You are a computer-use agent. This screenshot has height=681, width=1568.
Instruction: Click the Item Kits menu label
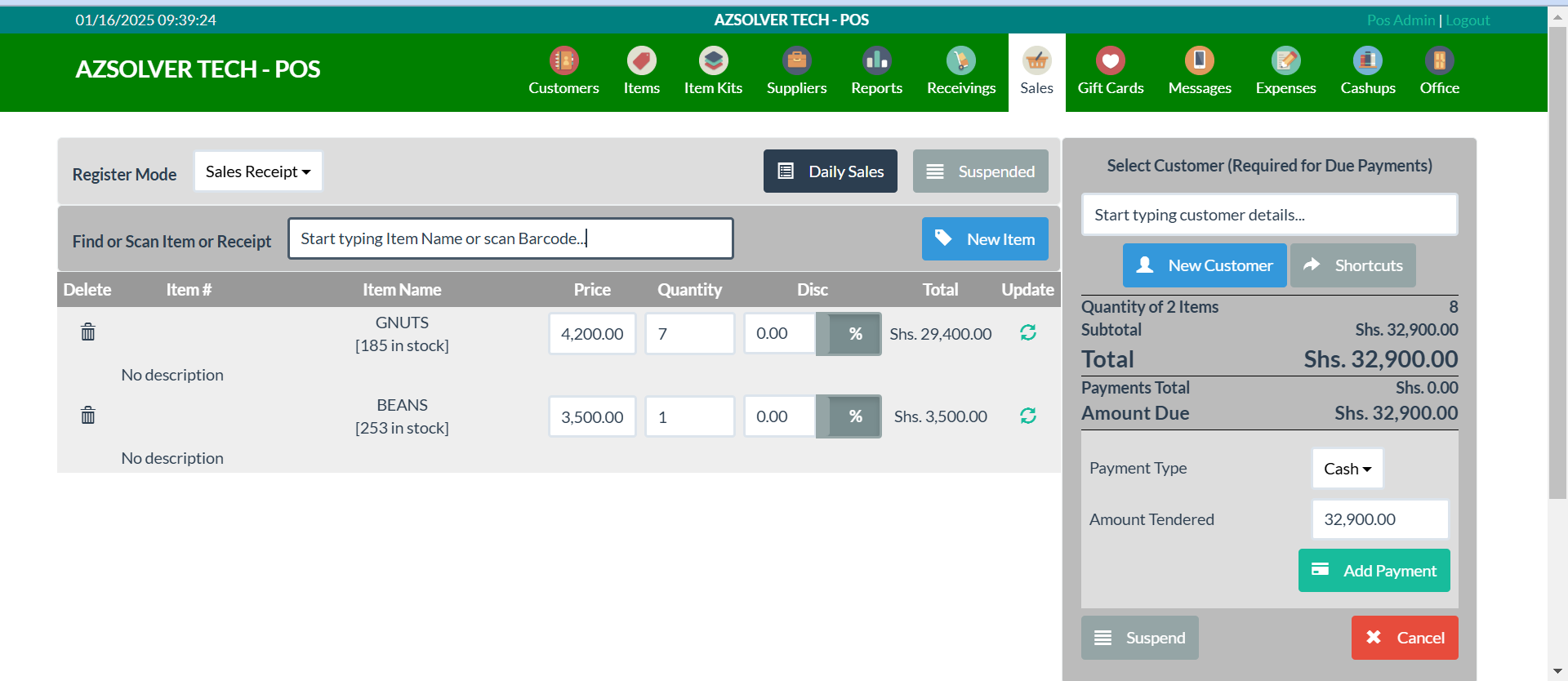[x=713, y=88]
